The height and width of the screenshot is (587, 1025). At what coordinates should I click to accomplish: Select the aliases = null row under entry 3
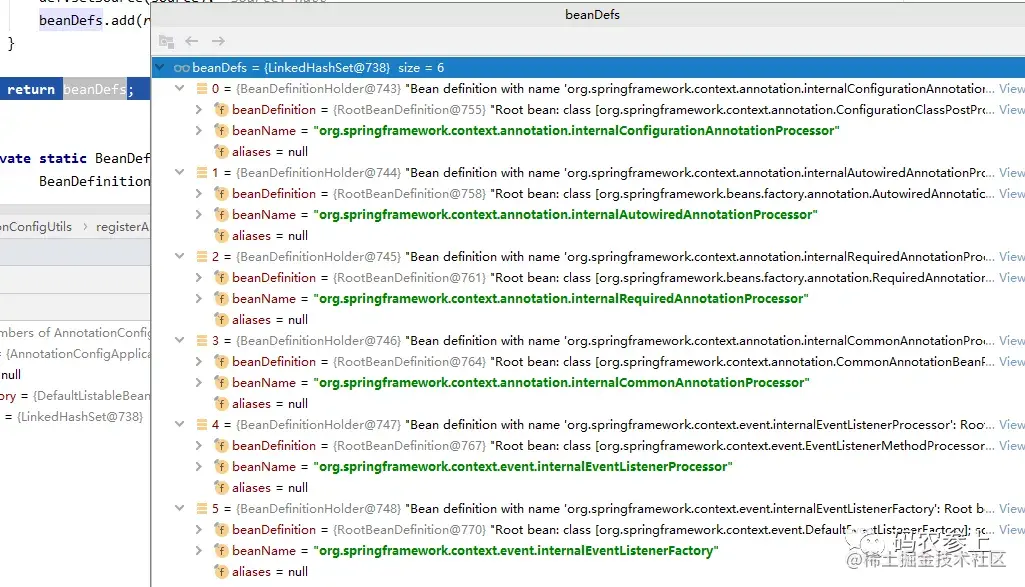coord(270,404)
